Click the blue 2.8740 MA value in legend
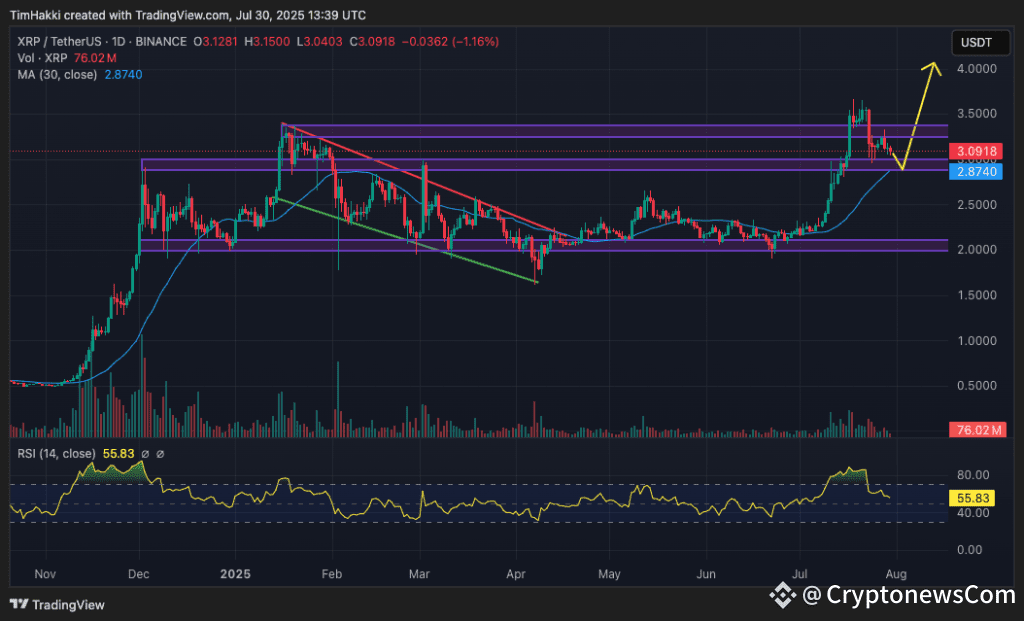This screenshot has width=1024, height=621. click(123, 74)
